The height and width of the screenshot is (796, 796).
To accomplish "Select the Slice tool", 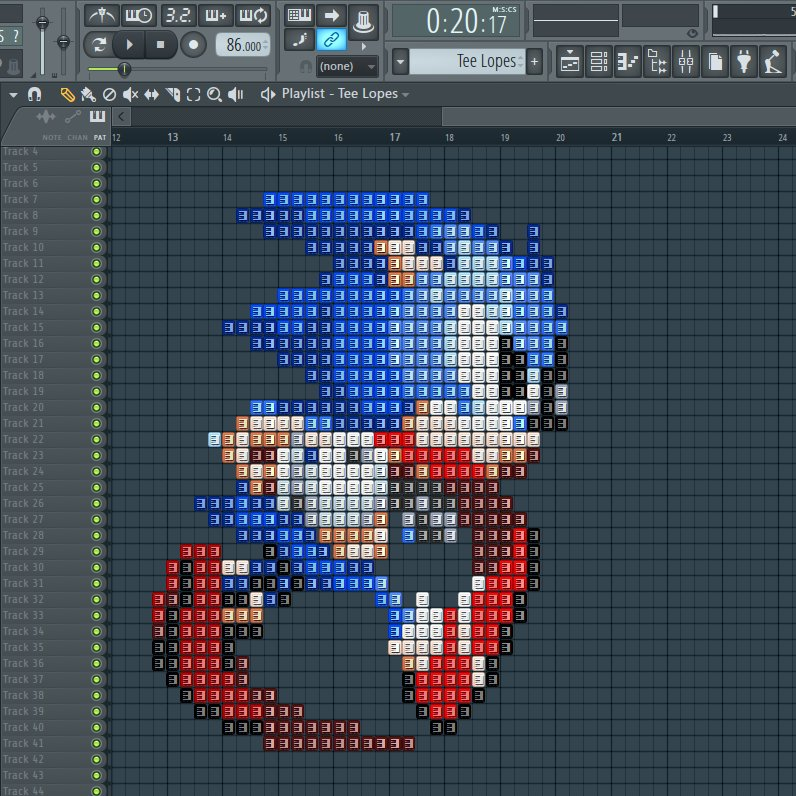I will click(173, 94).
